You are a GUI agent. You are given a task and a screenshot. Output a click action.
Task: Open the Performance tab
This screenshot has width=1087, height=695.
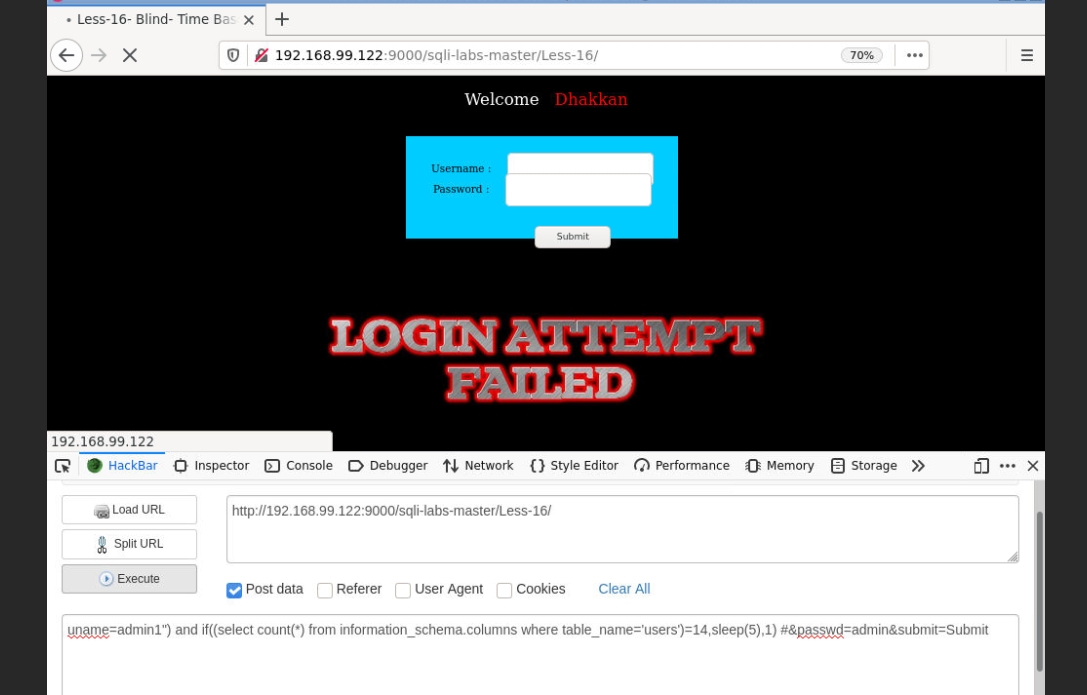click(x=681, y=466)
